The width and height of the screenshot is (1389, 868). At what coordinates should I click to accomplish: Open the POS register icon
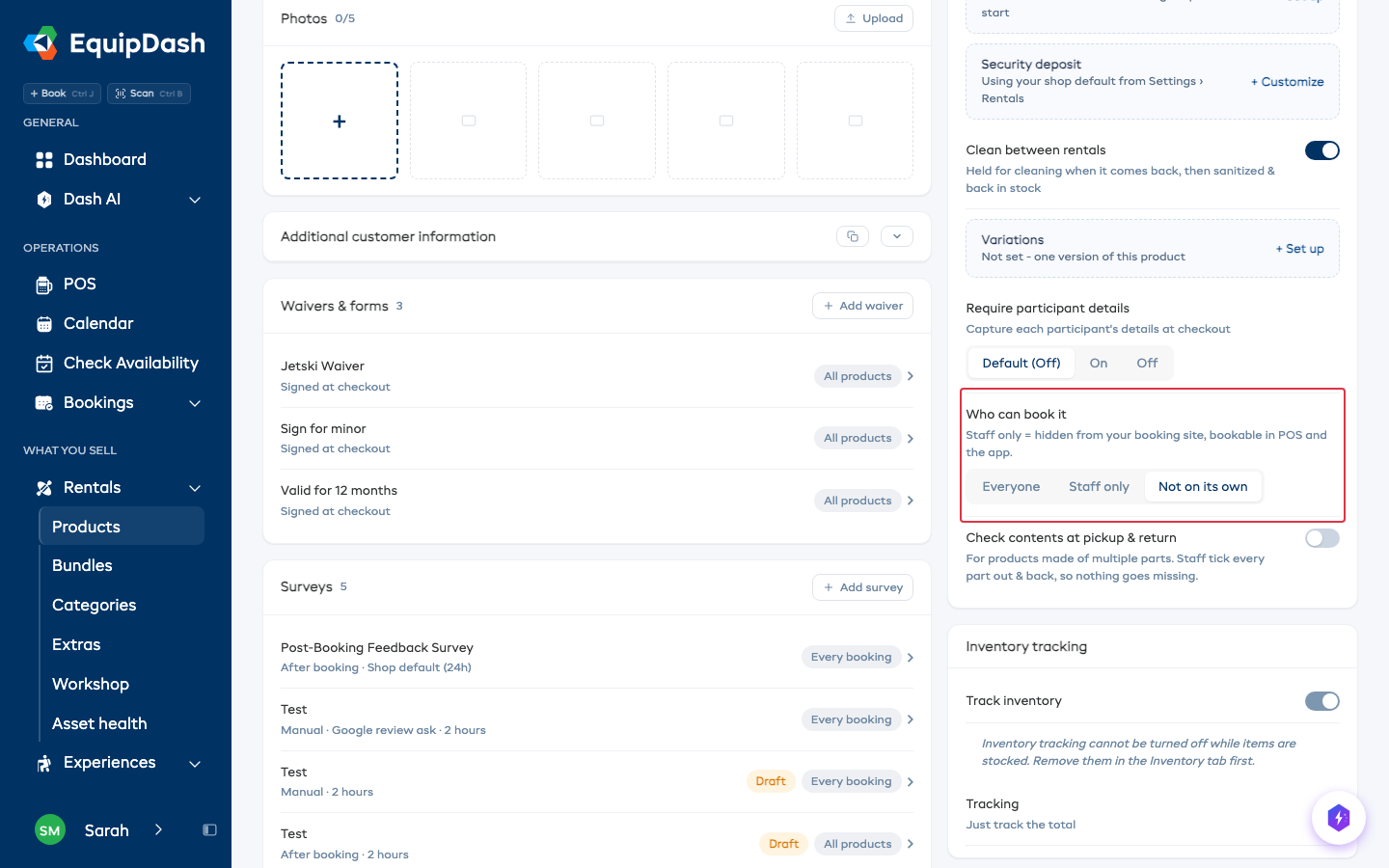click(44, 285)
